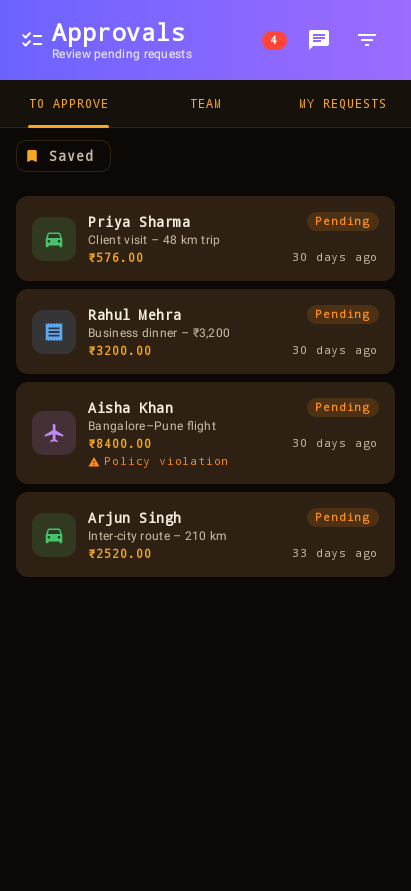Image resolution: width=411 pixels, height=891 pixels.
Task: Toggle the Saved bookmark filter chip
Action: (63, 156)
